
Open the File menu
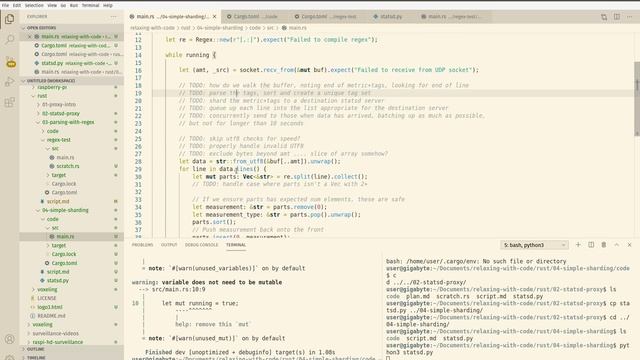click(5, 5)
